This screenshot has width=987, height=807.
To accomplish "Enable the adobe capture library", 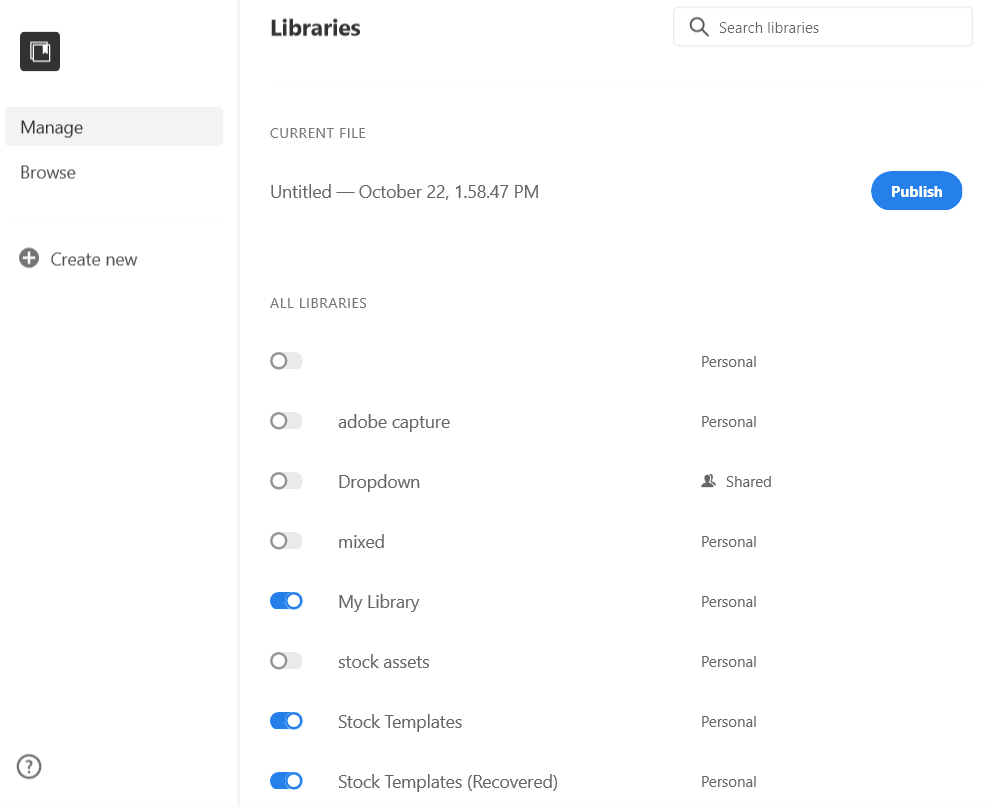I will click(x=286, y=420).
